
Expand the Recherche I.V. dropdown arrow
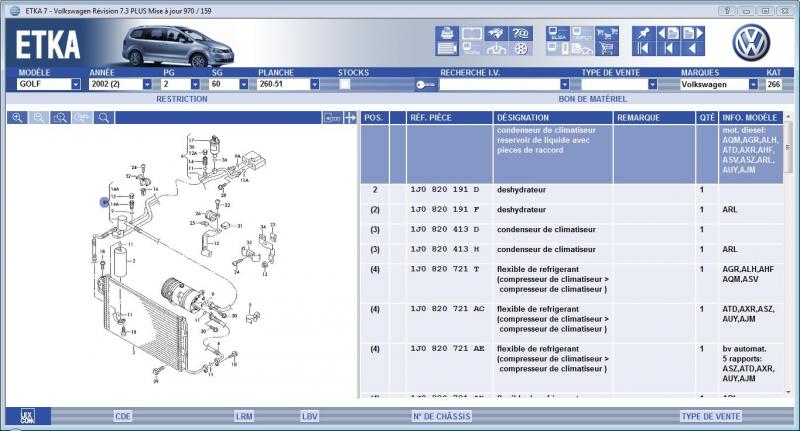(564, 85)
